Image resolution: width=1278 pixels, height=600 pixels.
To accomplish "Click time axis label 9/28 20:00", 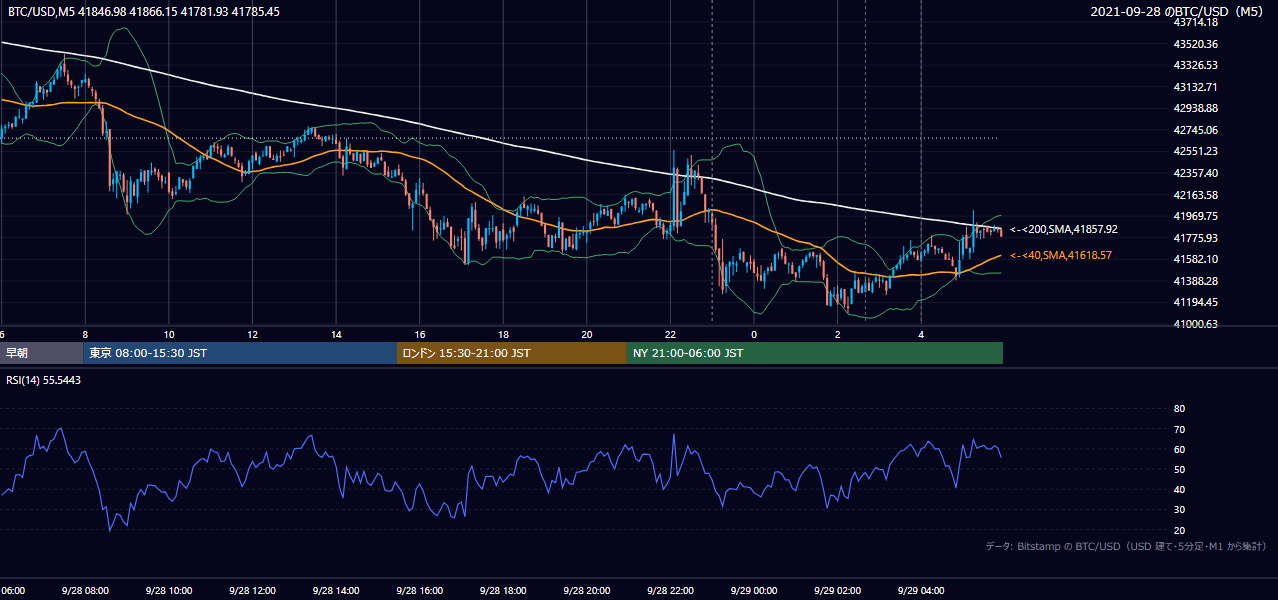I will point(586,590).
